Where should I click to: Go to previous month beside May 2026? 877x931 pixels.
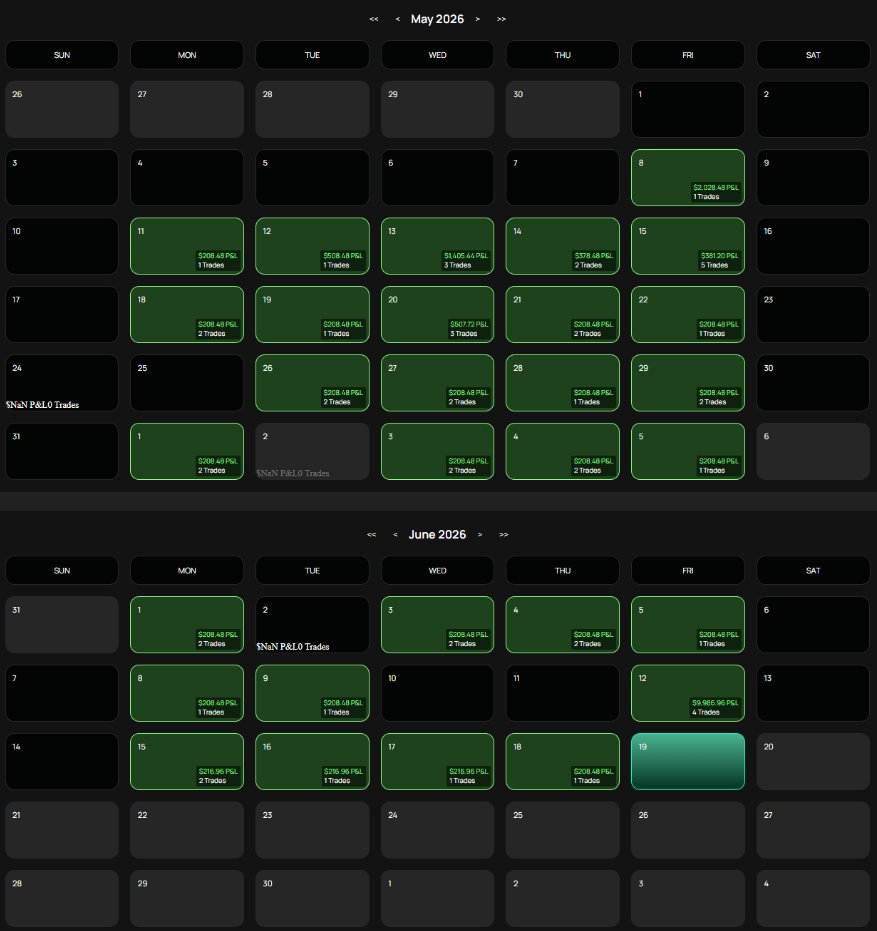point(397,19)
